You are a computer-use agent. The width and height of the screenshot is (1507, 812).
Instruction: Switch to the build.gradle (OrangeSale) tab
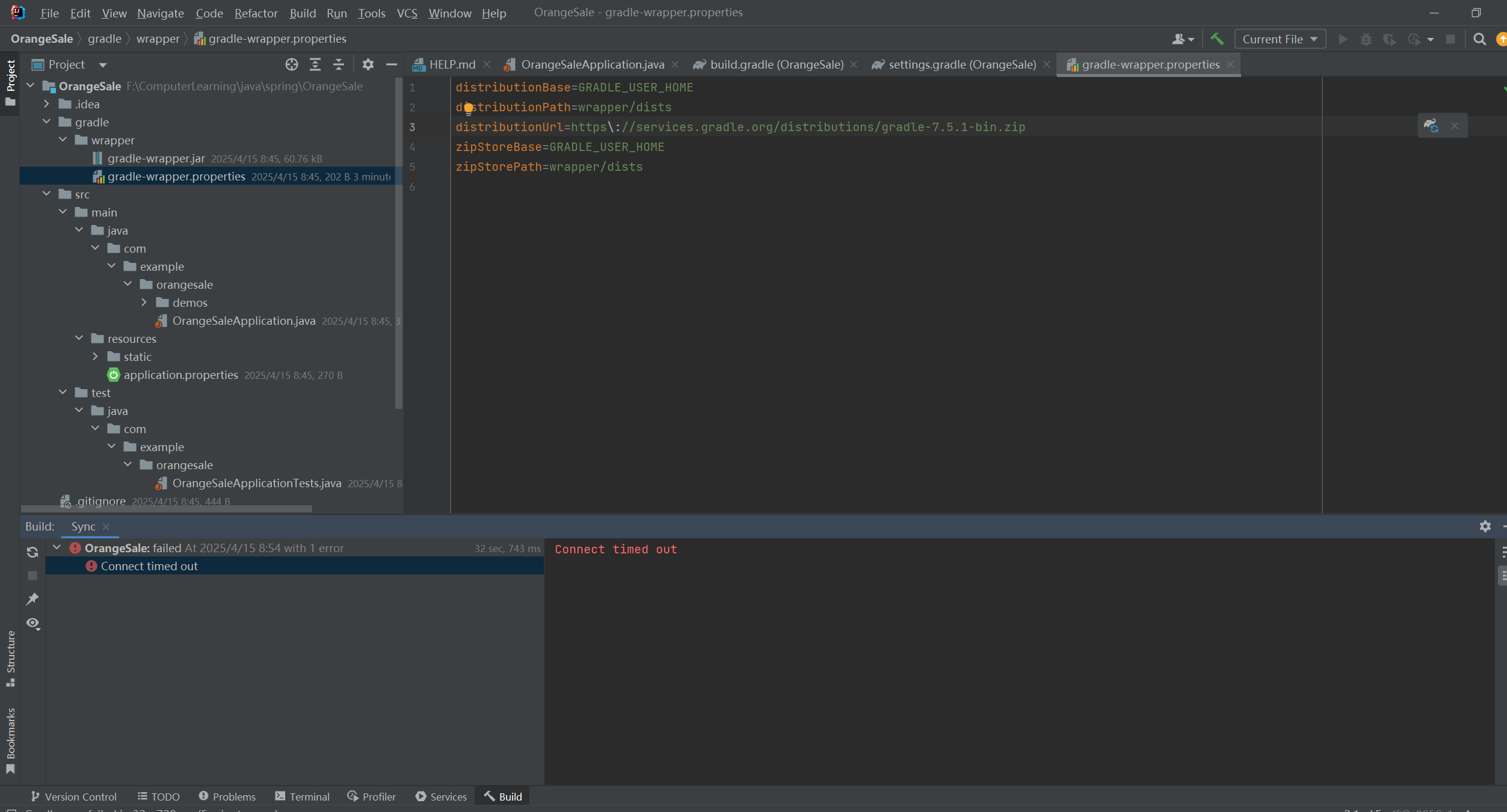pyautogui.click(x=776, y=64)
